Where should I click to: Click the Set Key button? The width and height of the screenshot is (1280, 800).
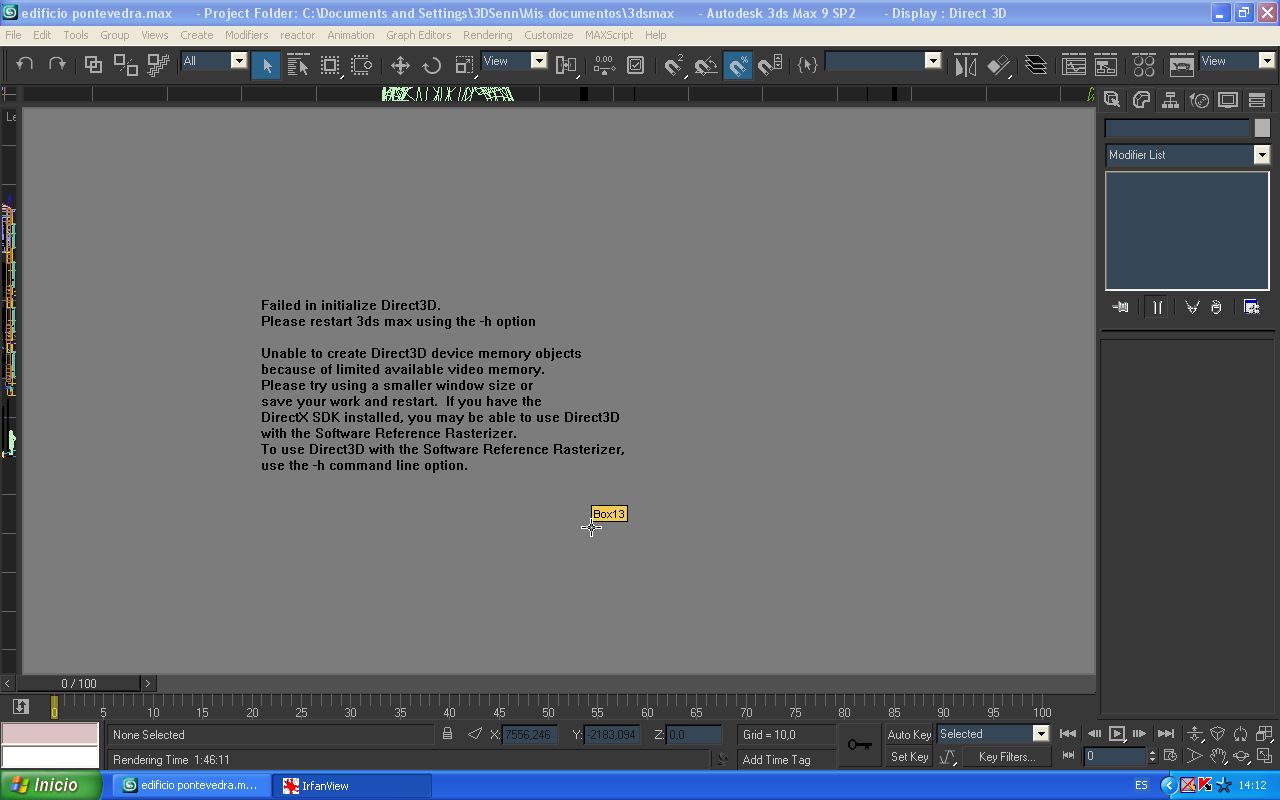point(909,757)
